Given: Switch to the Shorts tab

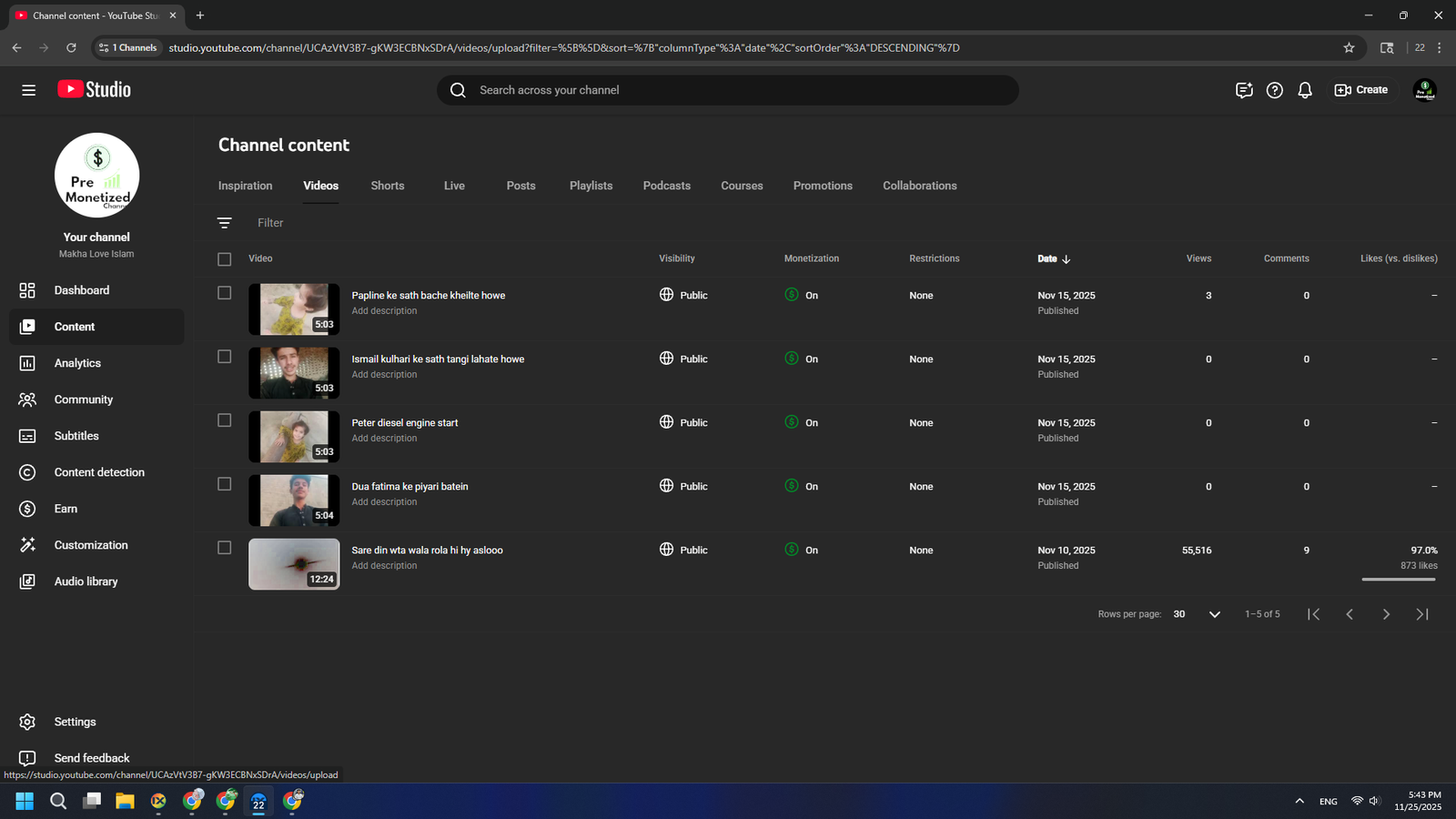Looking at the screenshot, I should coord(387,186).
